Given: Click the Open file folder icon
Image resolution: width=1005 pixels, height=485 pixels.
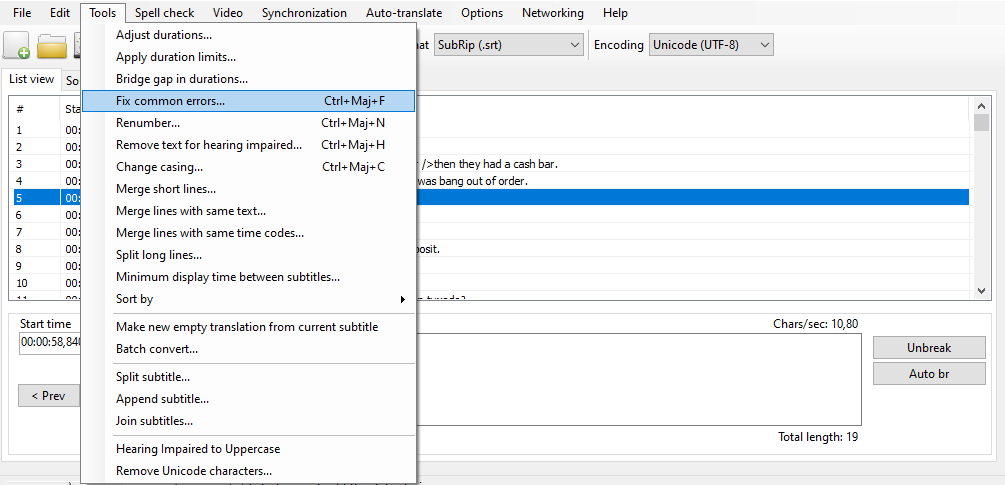Looking at the screenshot, I should click(x=52, y=46).
